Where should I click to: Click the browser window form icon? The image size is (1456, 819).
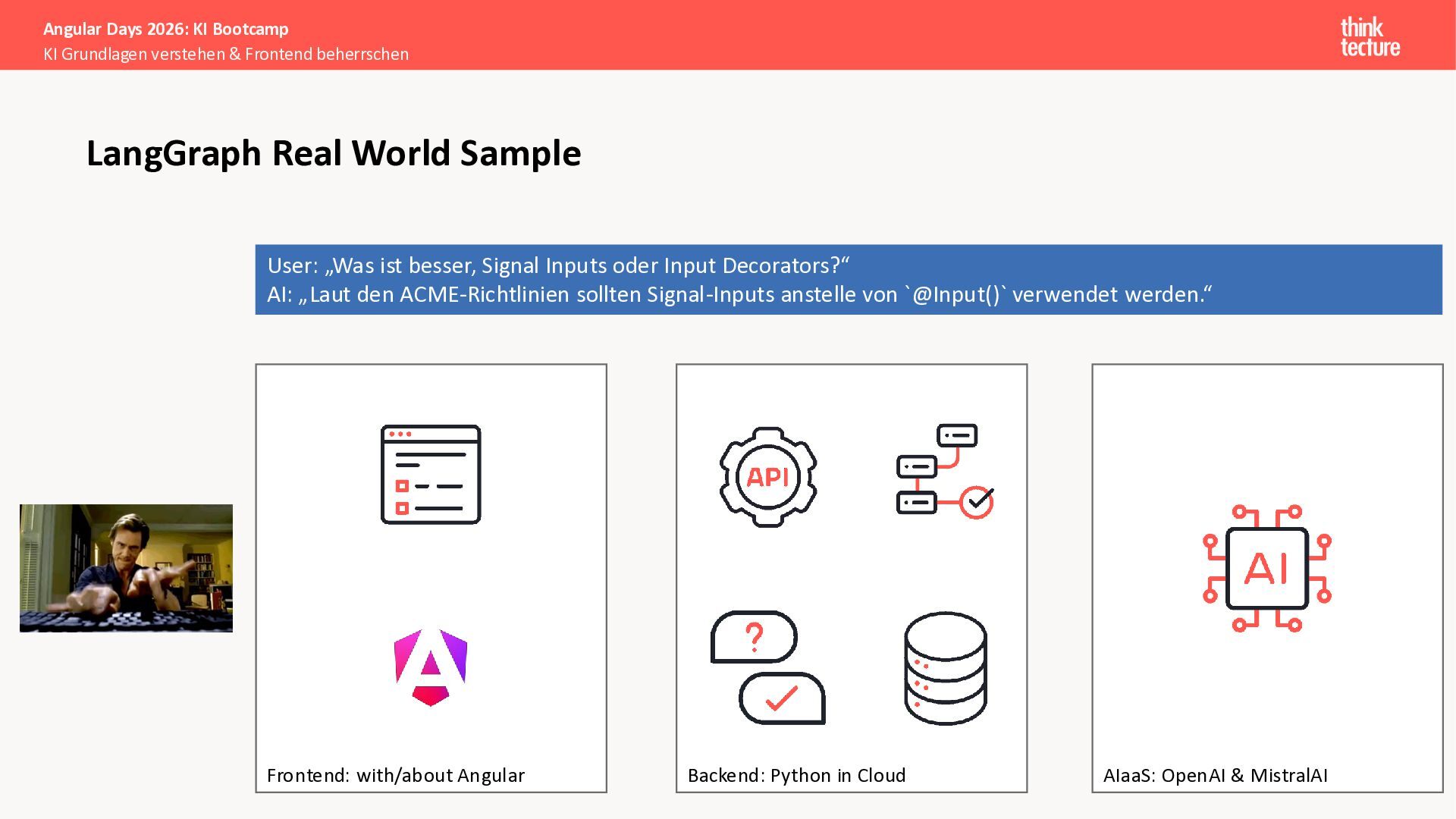(431, 475)
